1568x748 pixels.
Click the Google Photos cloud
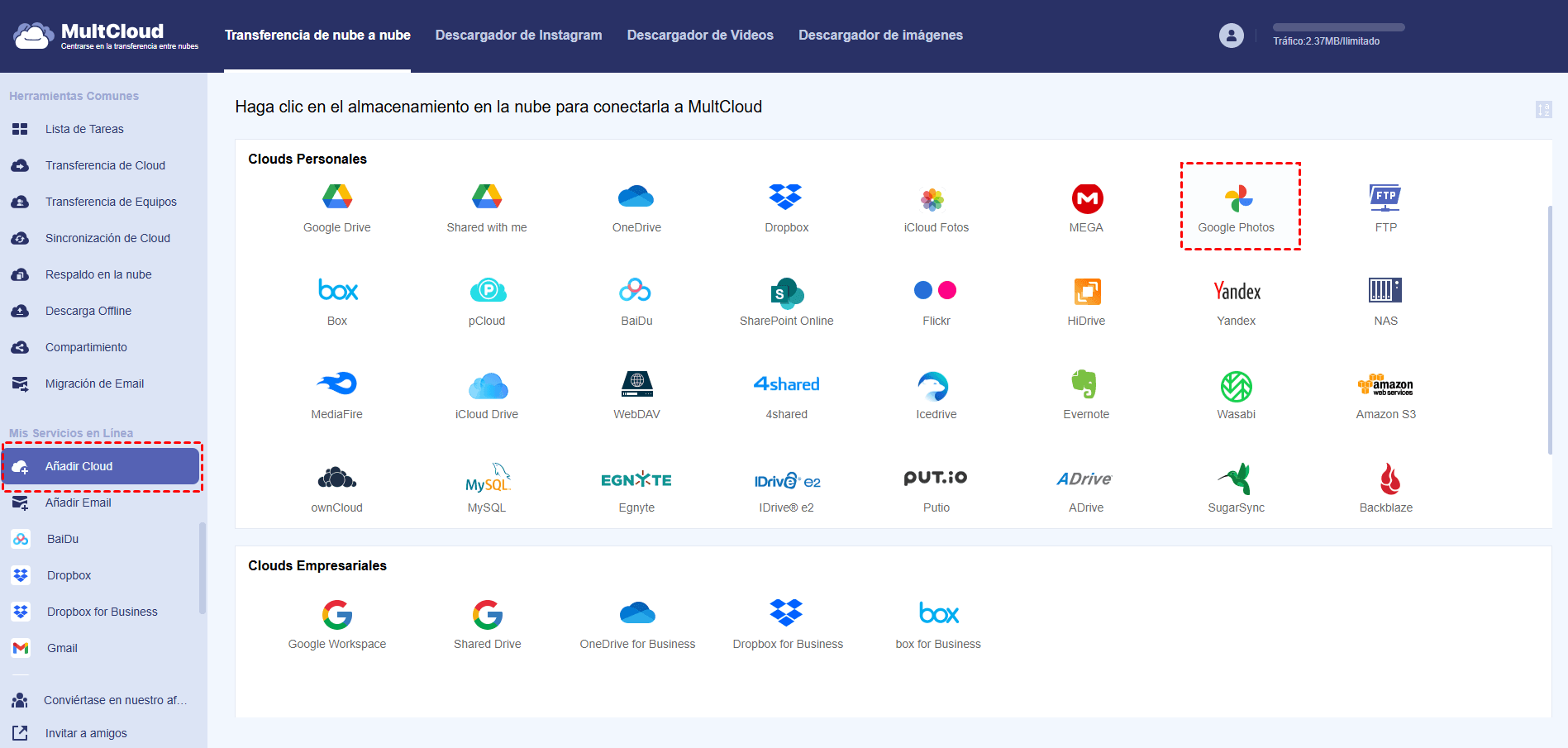[1237, 208]
